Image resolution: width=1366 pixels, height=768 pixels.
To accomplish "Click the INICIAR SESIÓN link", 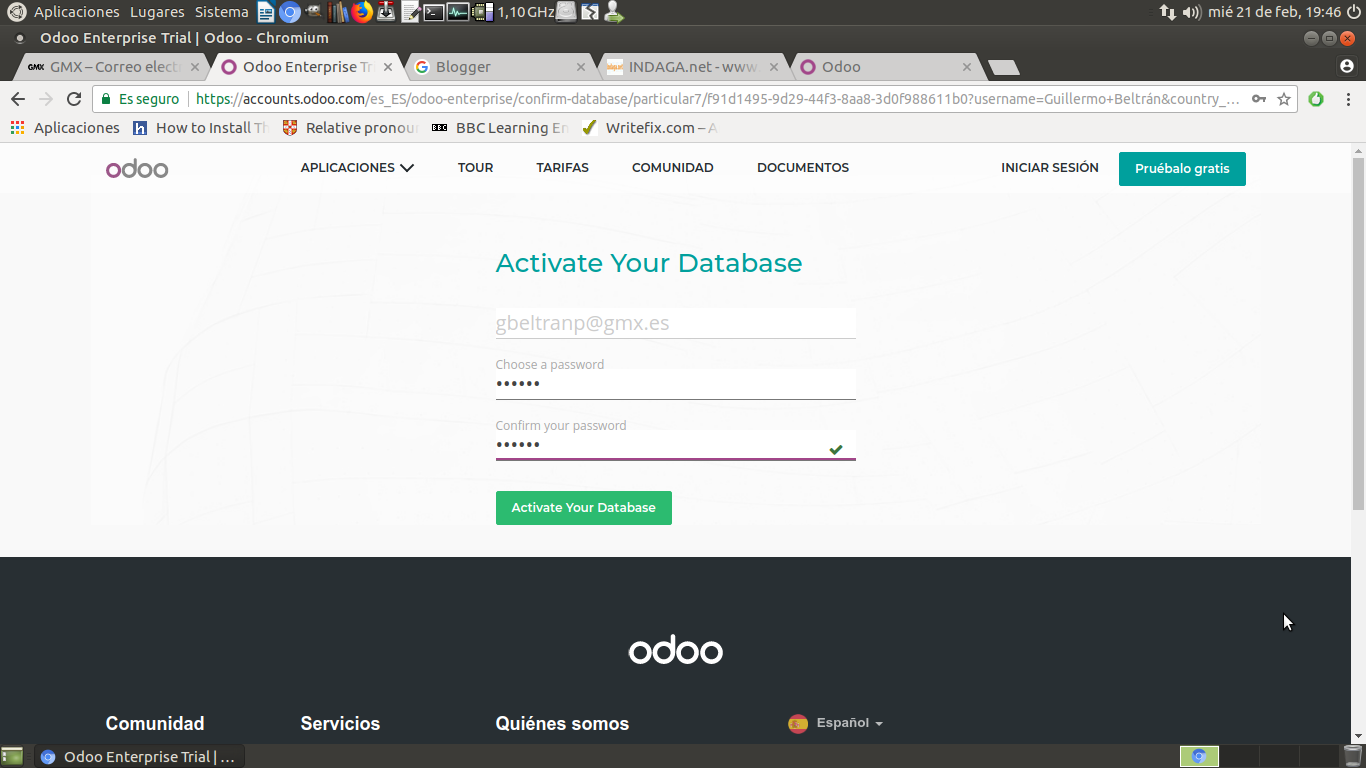I will (x=1050, y=168).
